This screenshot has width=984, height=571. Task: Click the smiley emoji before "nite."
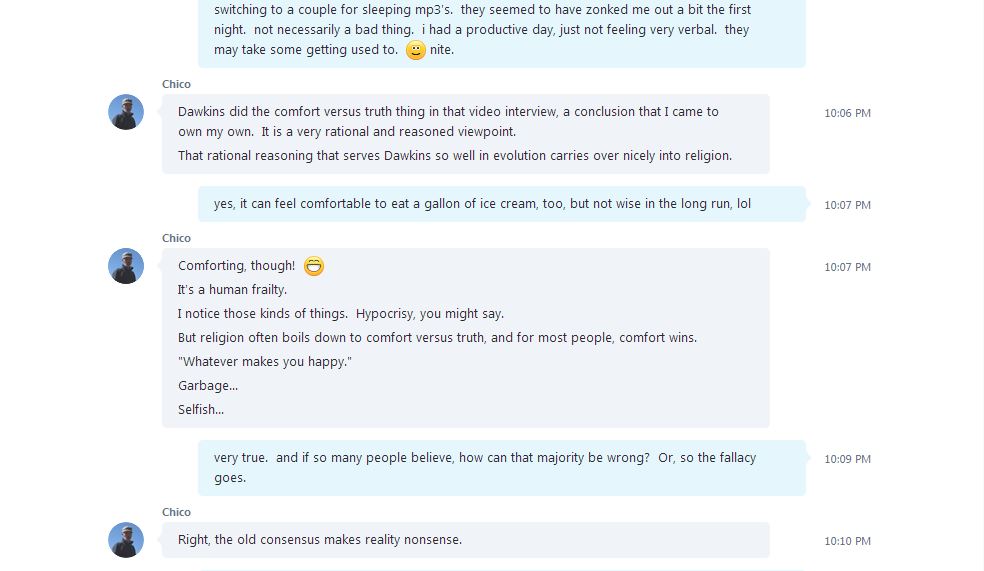point(416,50)
